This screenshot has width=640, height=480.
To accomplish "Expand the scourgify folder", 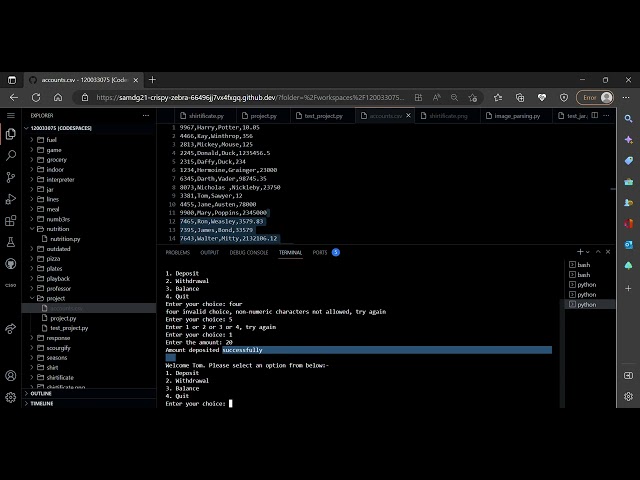I will click(x=58, y=348).
